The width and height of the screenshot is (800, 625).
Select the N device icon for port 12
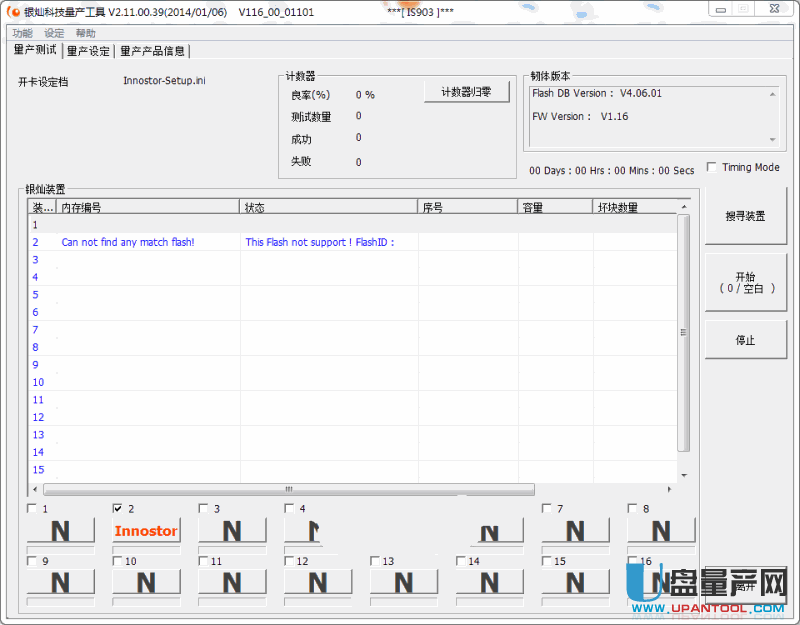[317, 582]
